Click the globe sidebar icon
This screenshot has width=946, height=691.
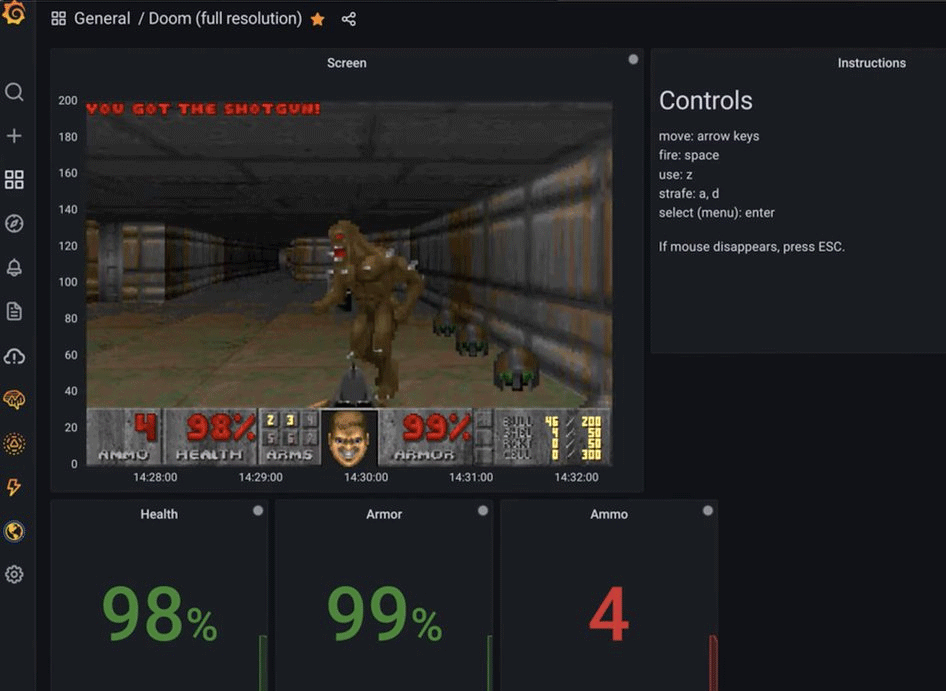[14, 531]
